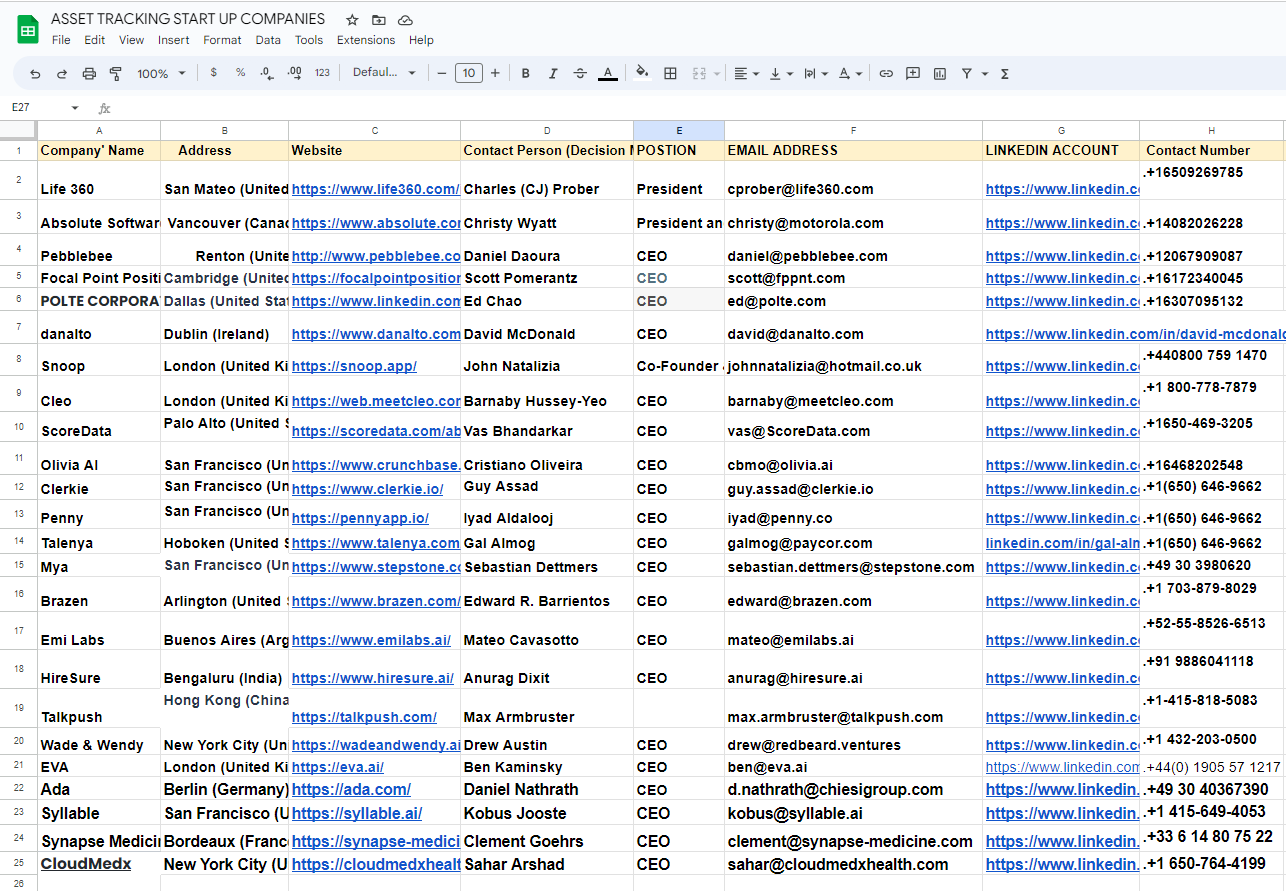Open the snoop.app website link
The image size is (1286, 891).
354,366
